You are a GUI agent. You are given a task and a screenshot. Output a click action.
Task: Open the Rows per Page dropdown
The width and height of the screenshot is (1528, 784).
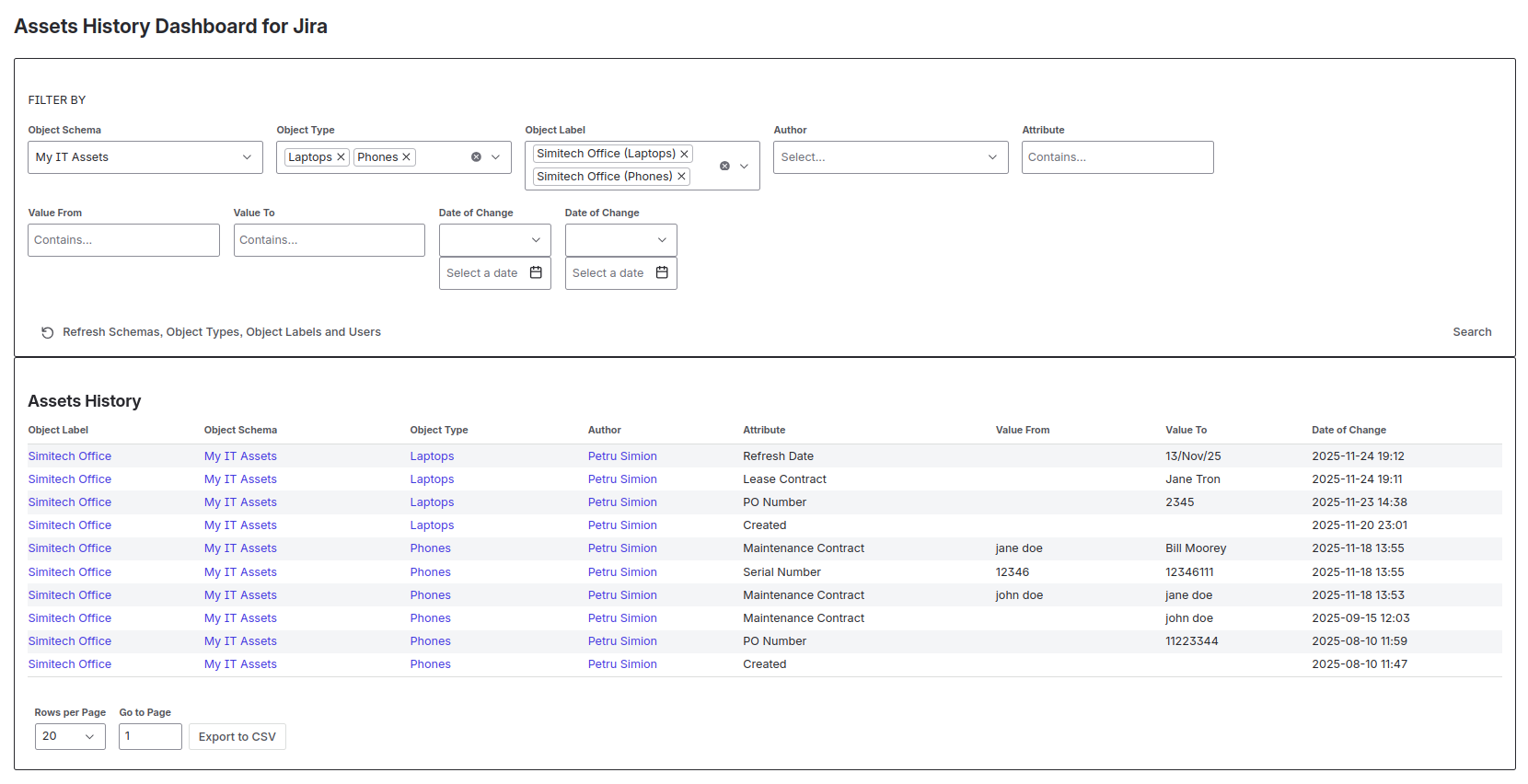point(70,736)
